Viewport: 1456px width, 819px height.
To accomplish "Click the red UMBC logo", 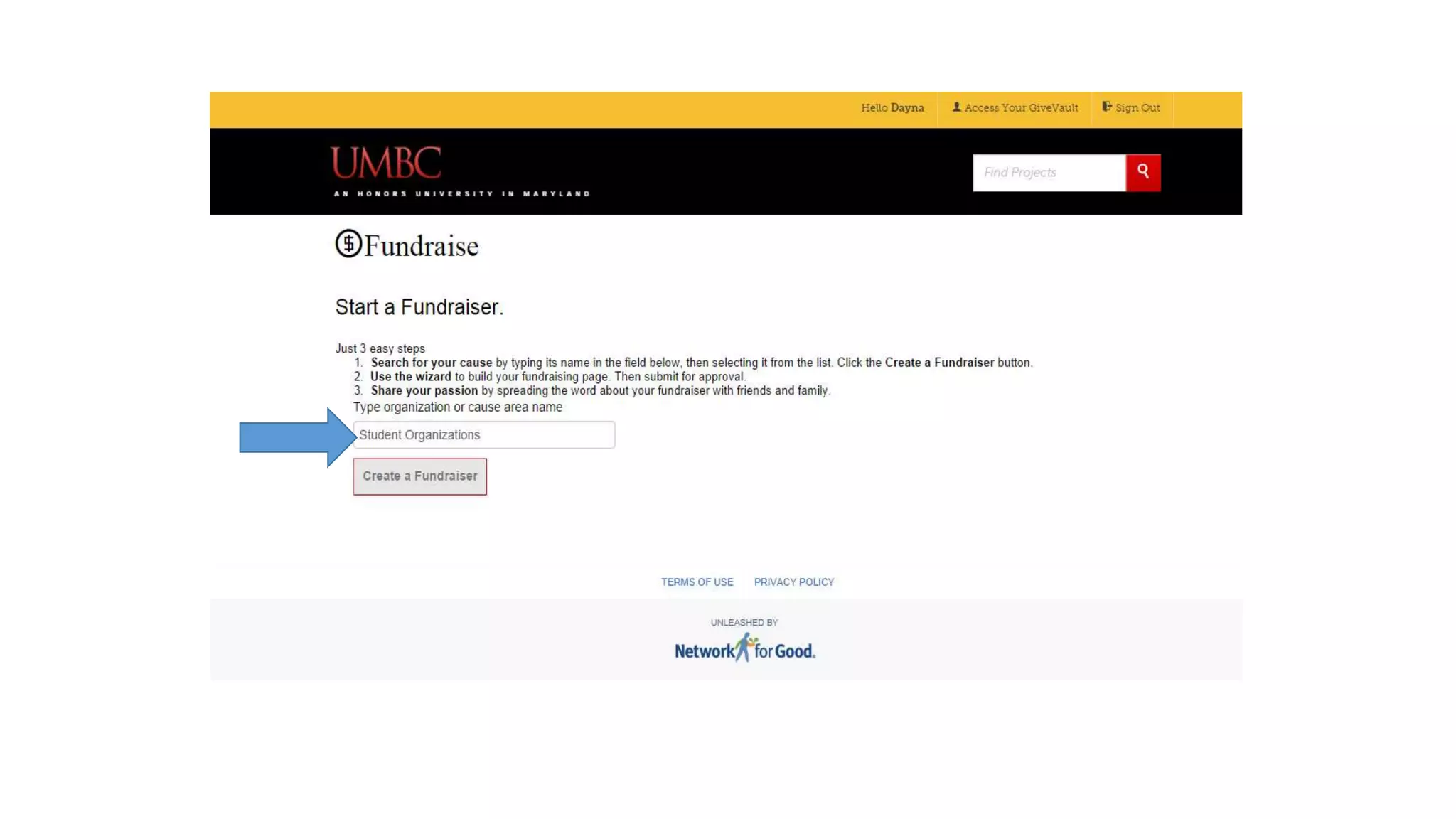I will coord(386,163).
